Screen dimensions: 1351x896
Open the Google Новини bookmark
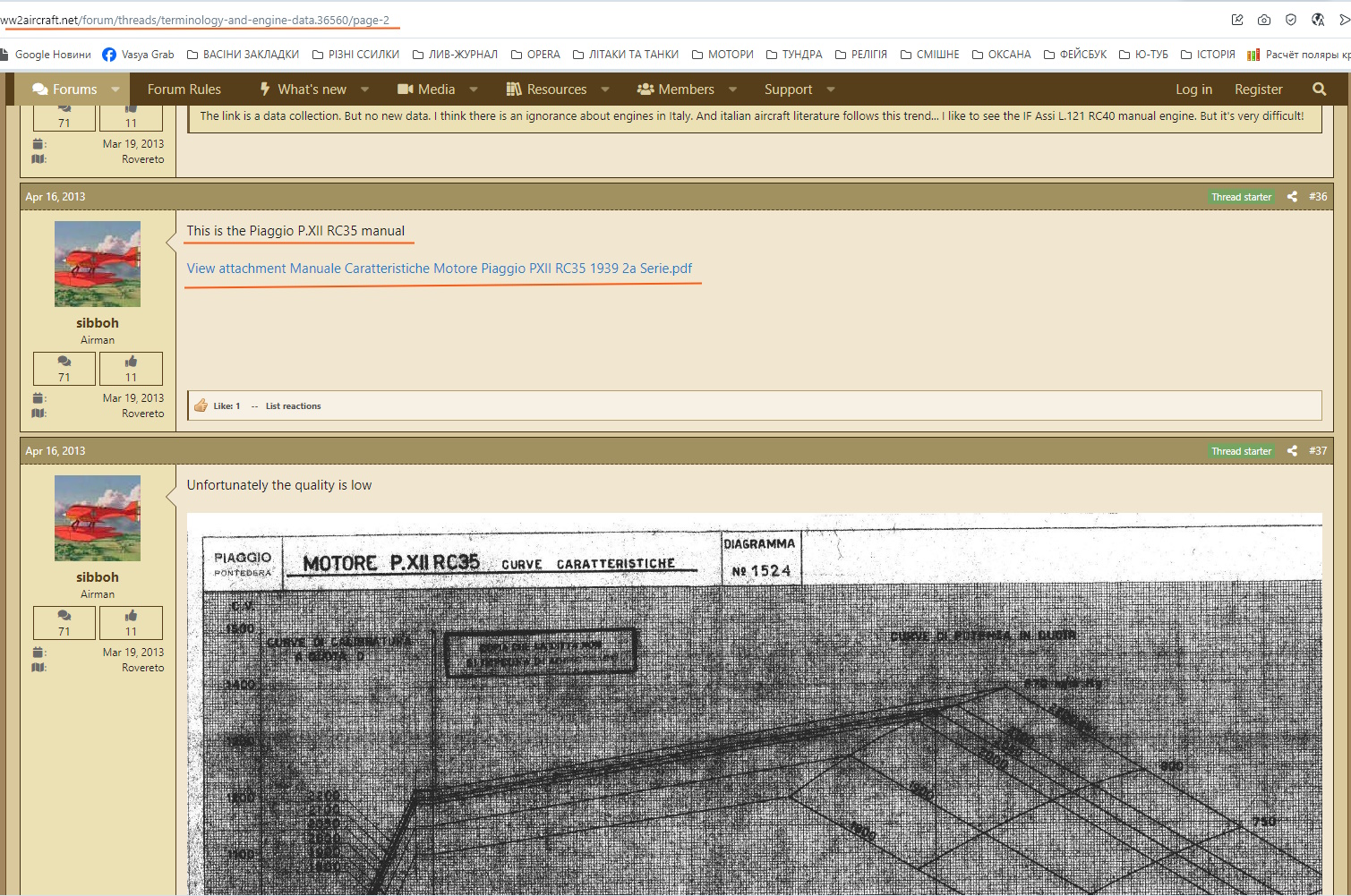point(46,55)
